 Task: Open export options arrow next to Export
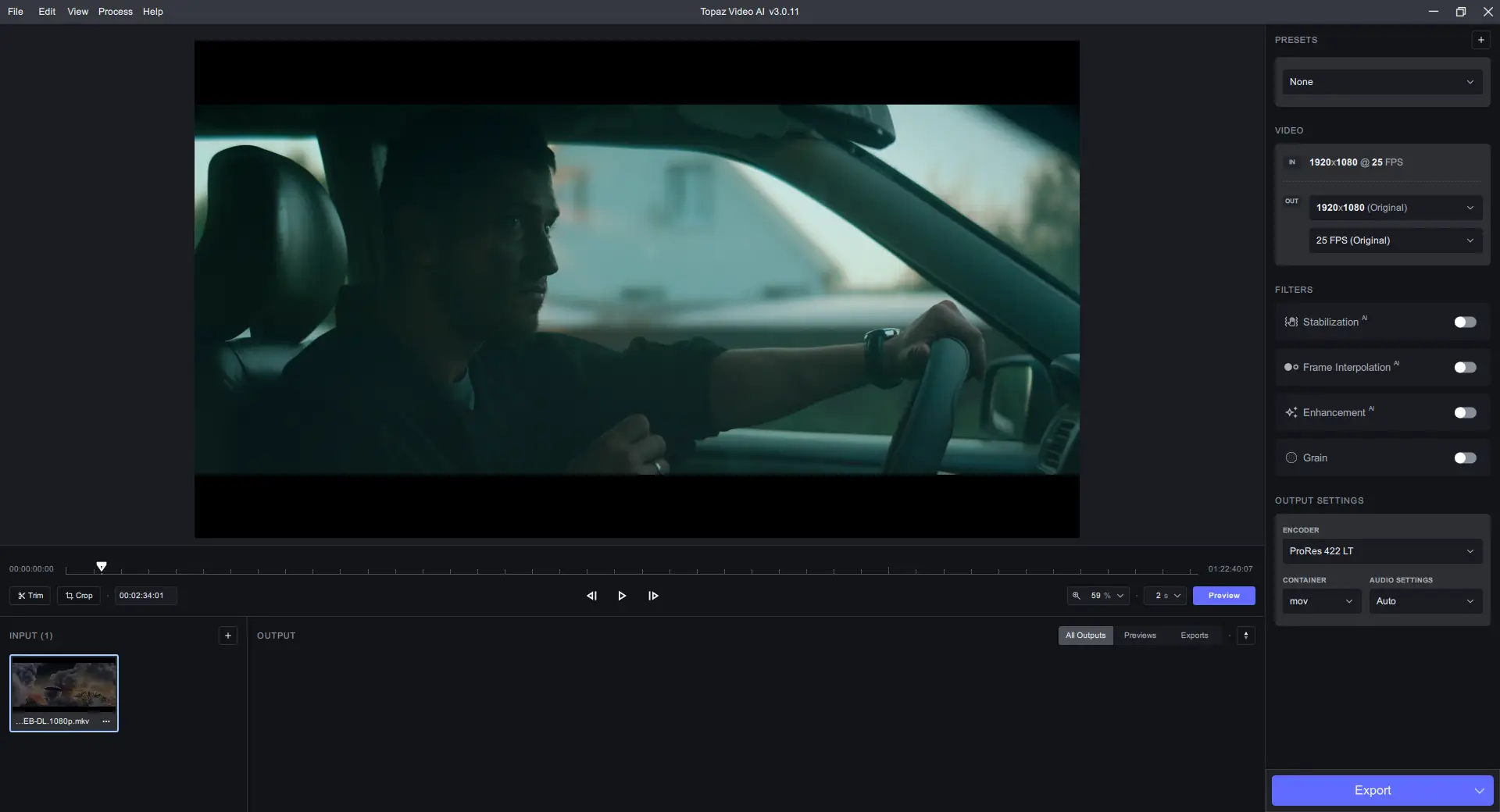1479,791
